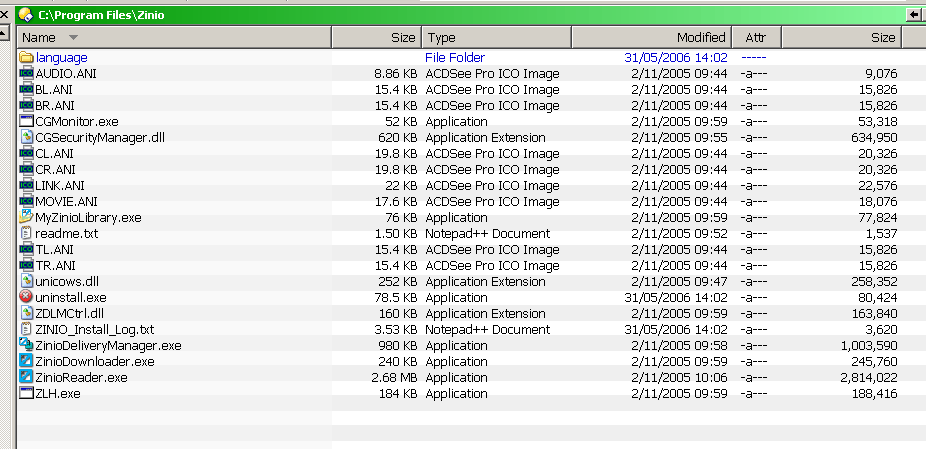Select the ZLH.exe file name
The image size is (926, 449).
coord(58,392)
